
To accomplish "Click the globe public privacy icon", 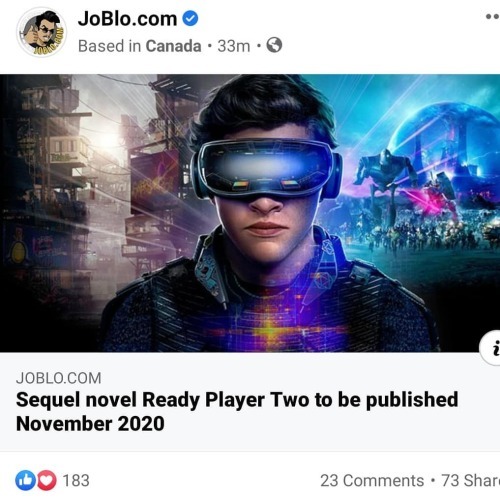I will coord(274,45).
